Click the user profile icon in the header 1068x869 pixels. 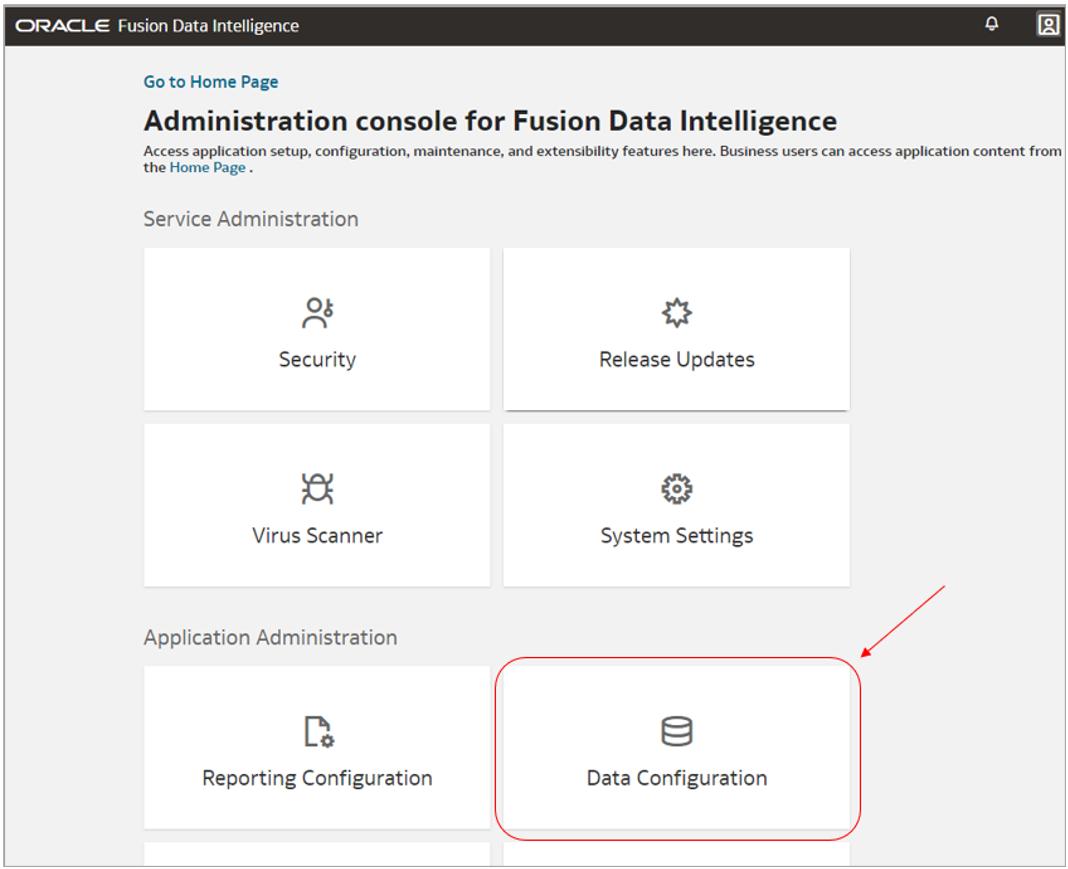(x=1048, y=24)
